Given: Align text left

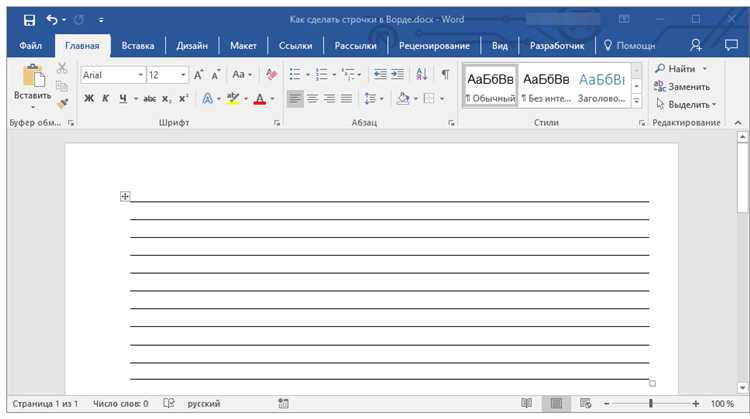Looking at the screenshot, I should click(x=295, y=99).
